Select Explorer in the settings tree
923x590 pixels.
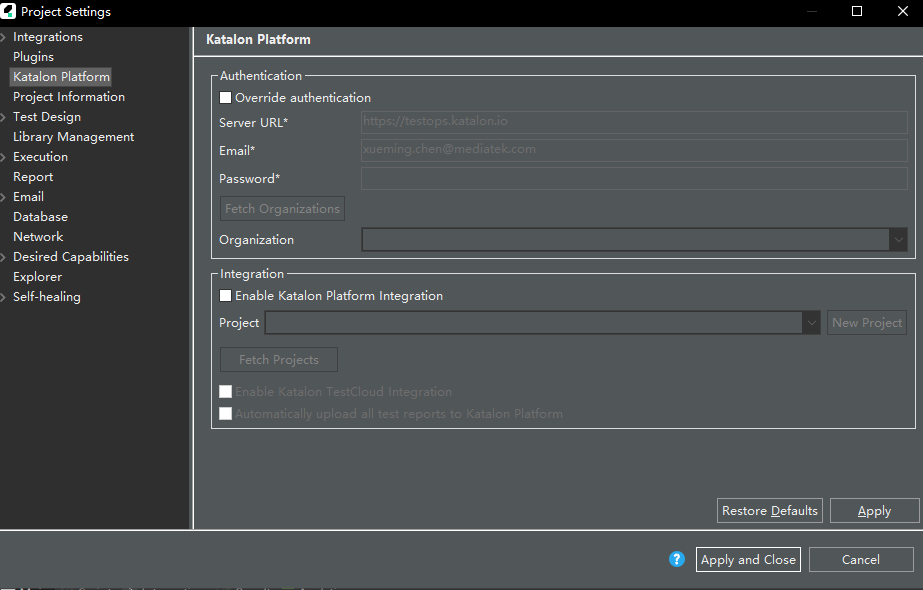pyautogui.click(x=38, y=277)
